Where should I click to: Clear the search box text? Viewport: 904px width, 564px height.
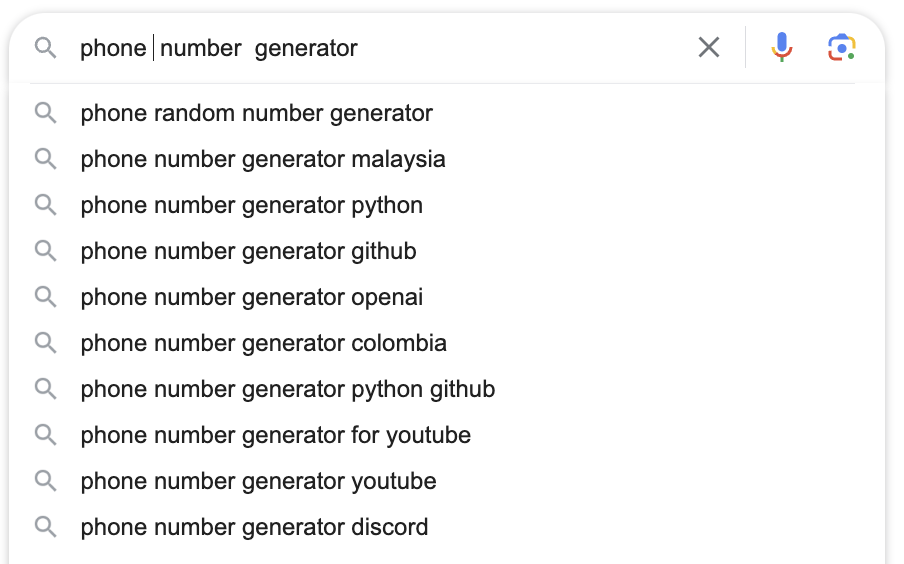pyautogui.click(x=709, y=47)
